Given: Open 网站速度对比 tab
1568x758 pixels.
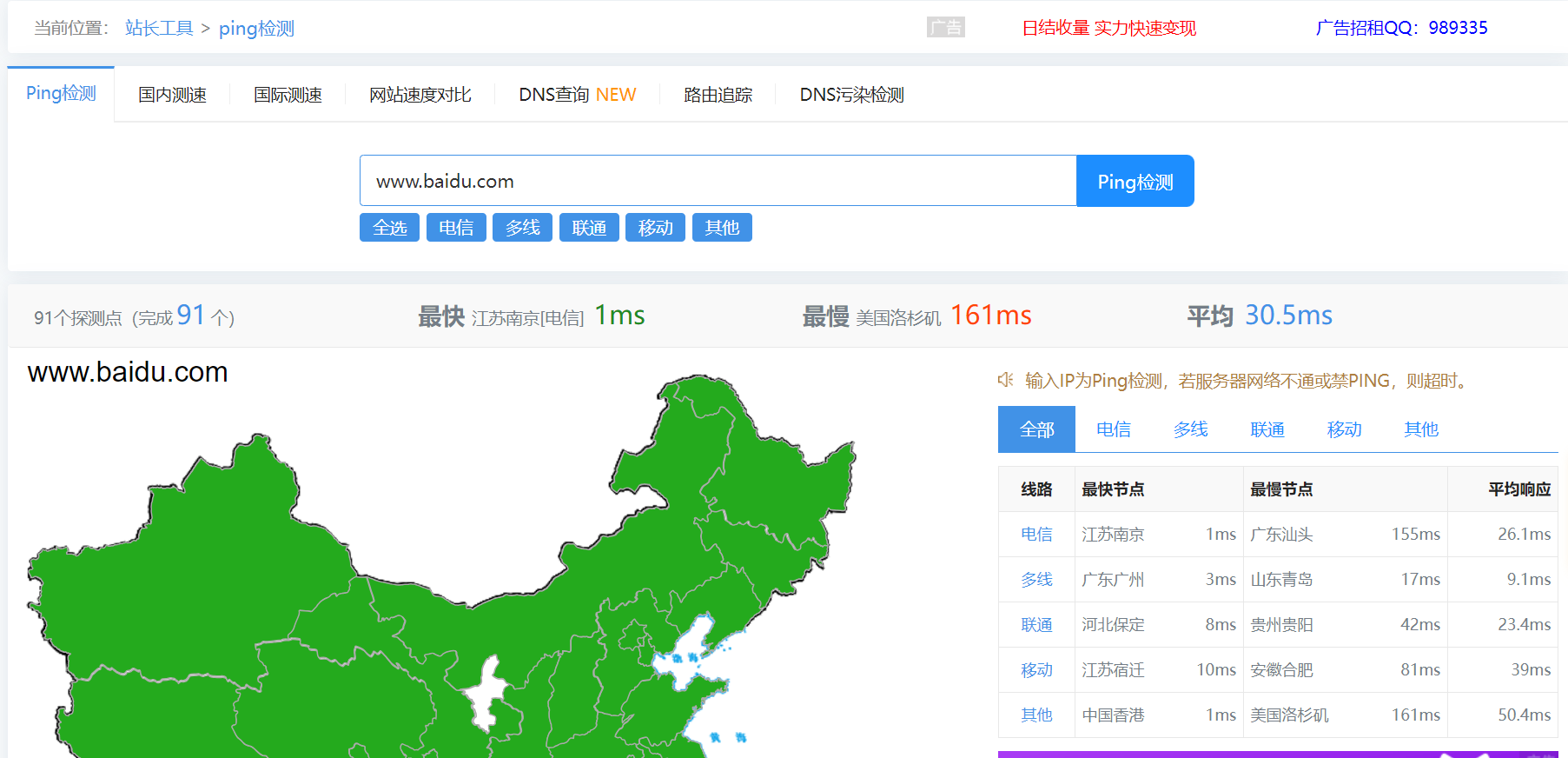Looking at the screenshot, I should click(420, 95).
